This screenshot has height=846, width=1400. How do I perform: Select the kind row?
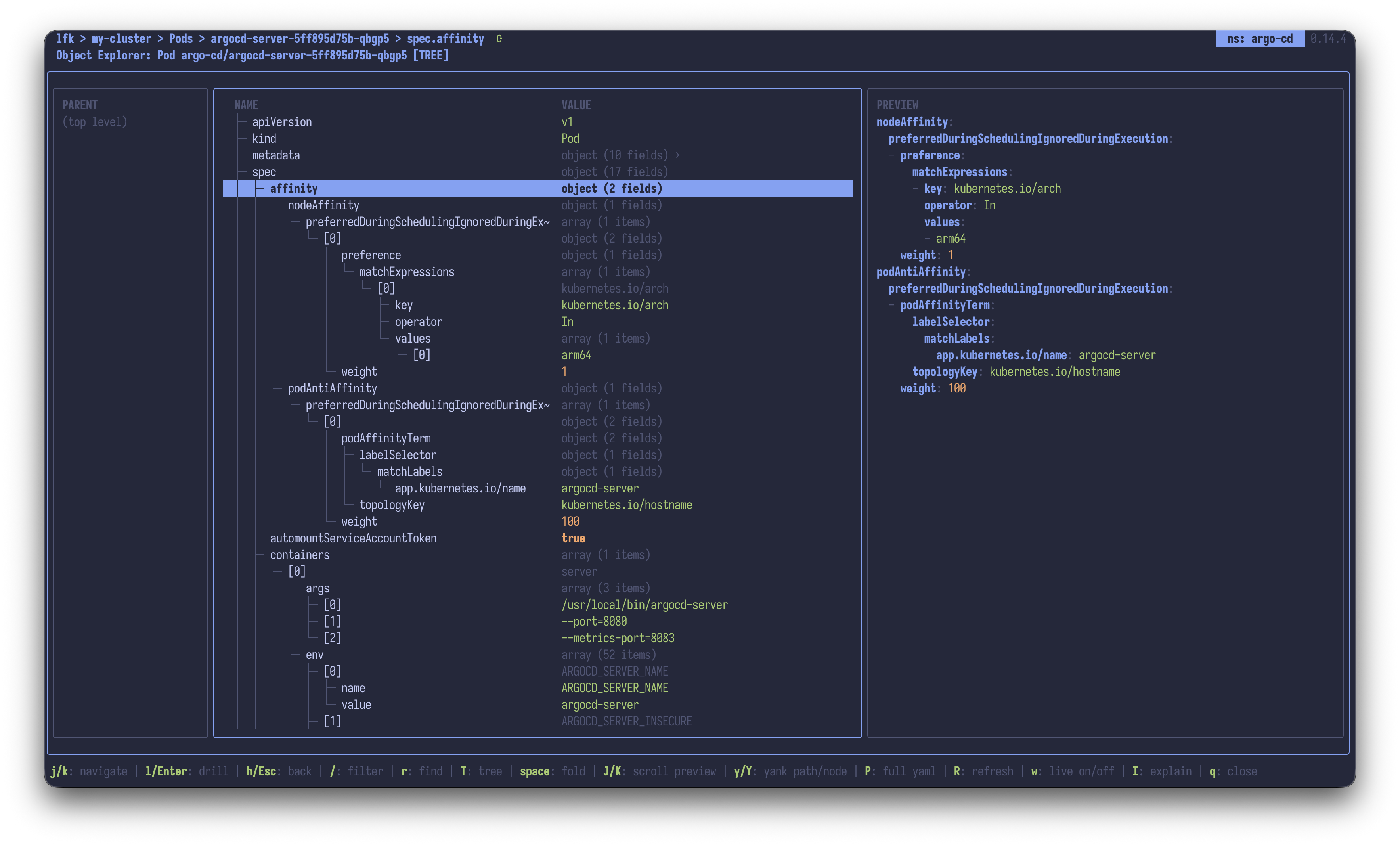pos(537,139)
